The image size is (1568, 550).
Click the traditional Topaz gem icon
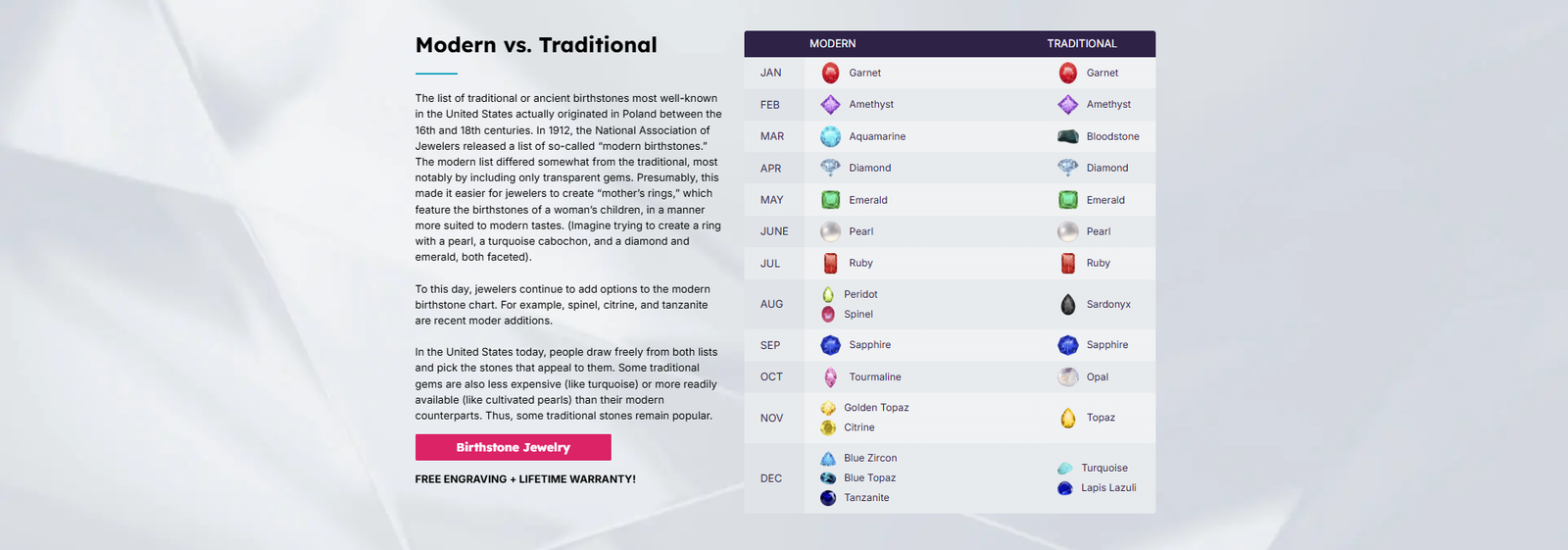tap(1068, 418)
